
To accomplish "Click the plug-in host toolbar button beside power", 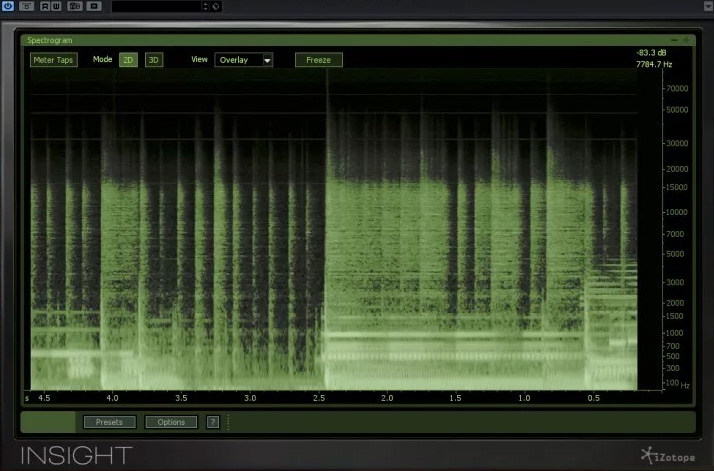I will tap(26, 6).
